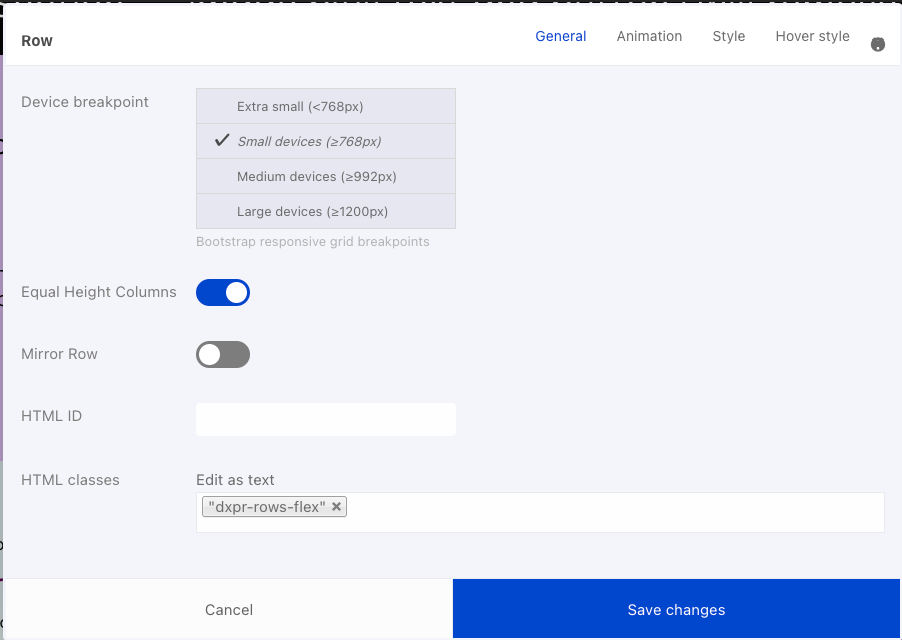Enable the Mirror Row switch

[223, 354]
